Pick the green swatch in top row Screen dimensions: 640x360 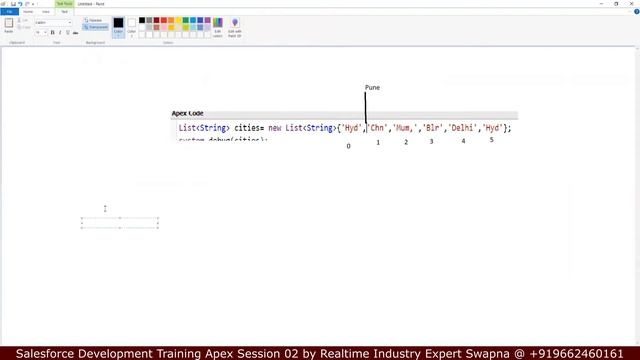pos(186,20)
